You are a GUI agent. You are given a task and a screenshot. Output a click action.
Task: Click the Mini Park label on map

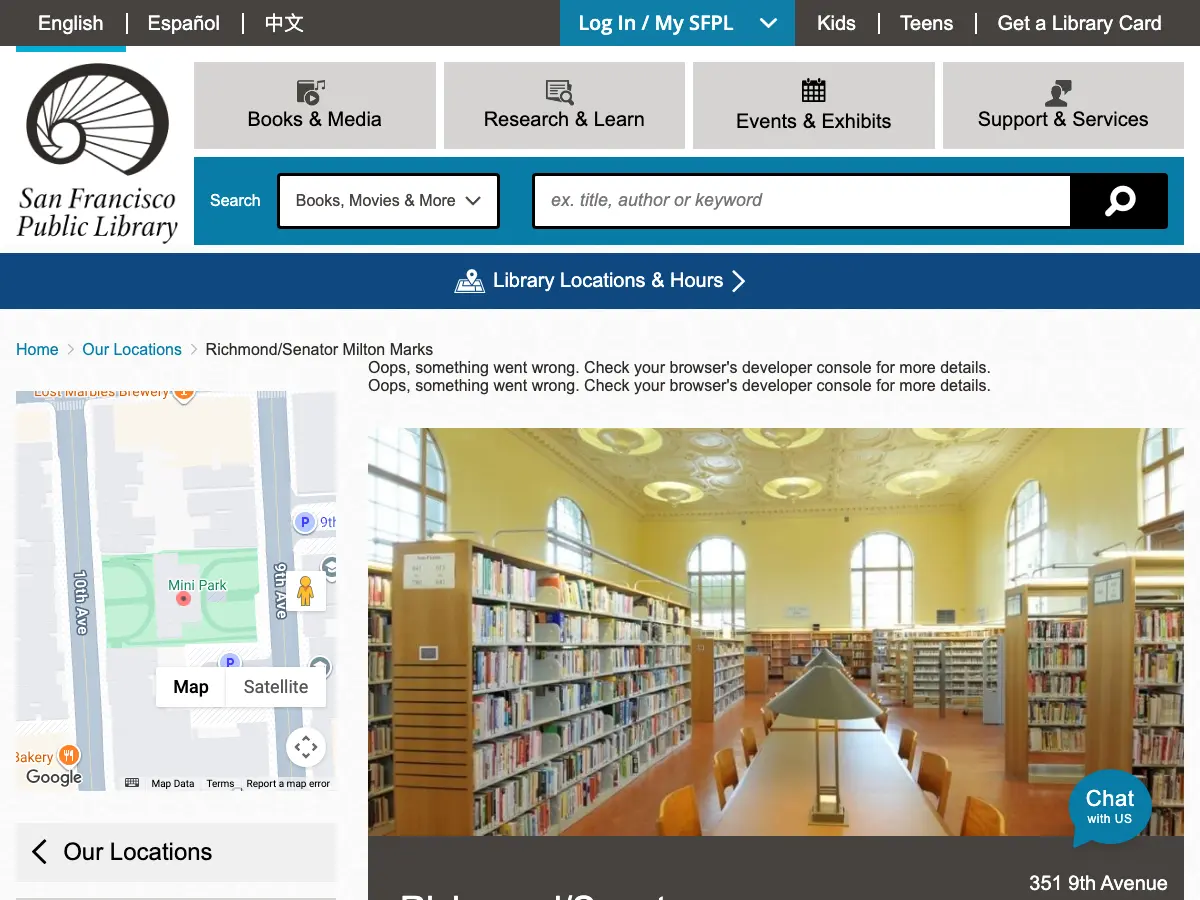pos(197,585)
